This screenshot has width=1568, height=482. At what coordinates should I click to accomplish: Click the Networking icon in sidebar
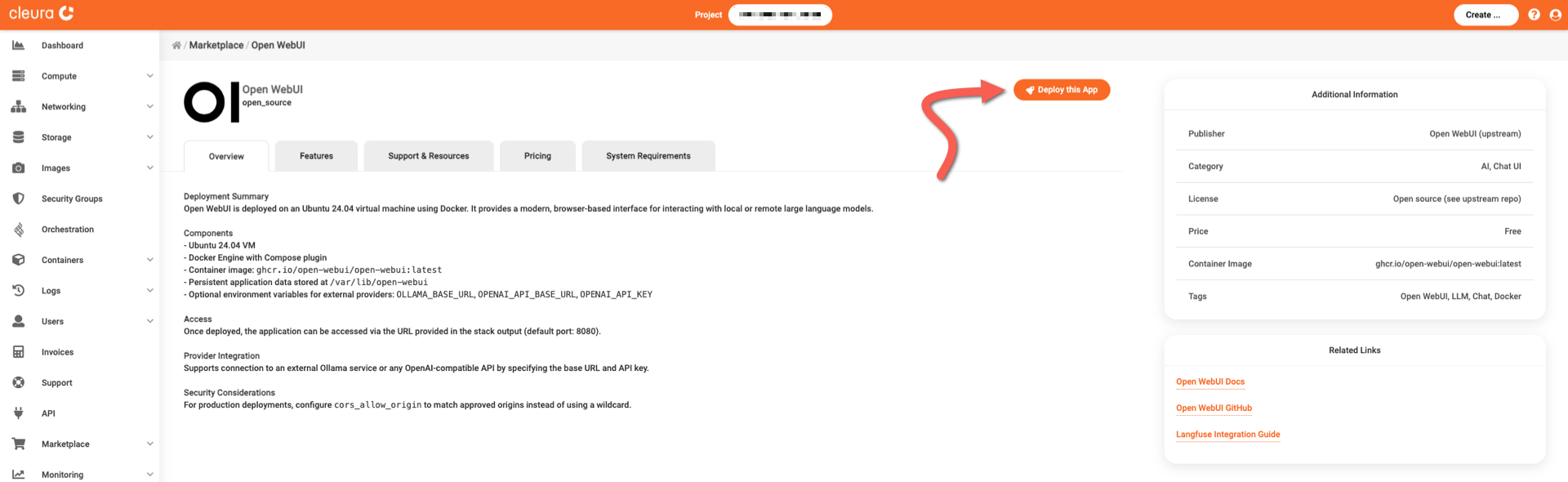pyautogui.click(x=18, y=107)
